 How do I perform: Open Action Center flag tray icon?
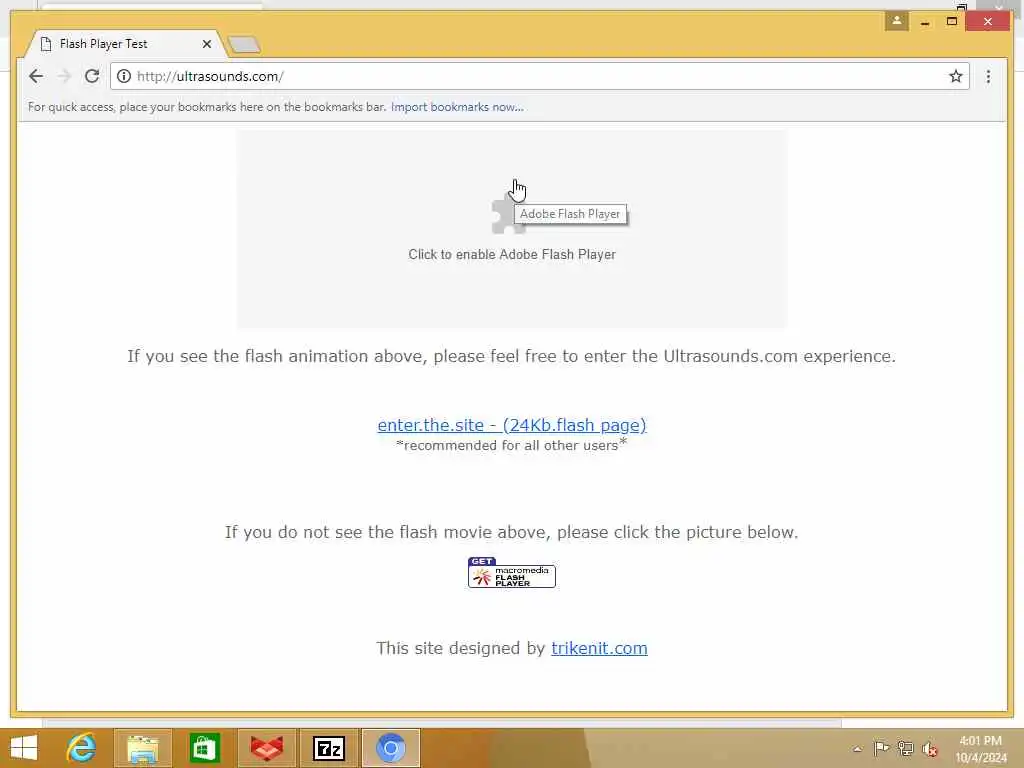pyautogui.click(x=881, y=748)
